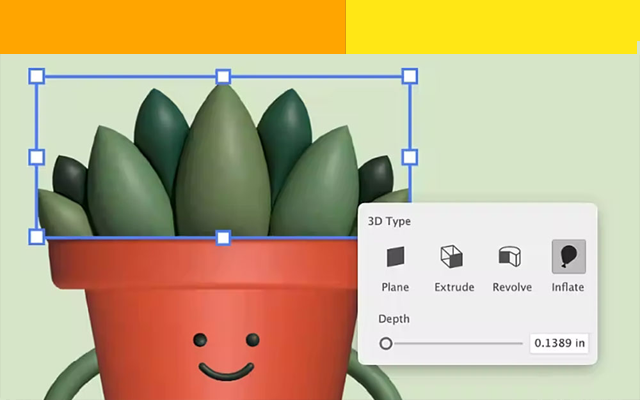Click the Plane label text

[x=395, y=287]
